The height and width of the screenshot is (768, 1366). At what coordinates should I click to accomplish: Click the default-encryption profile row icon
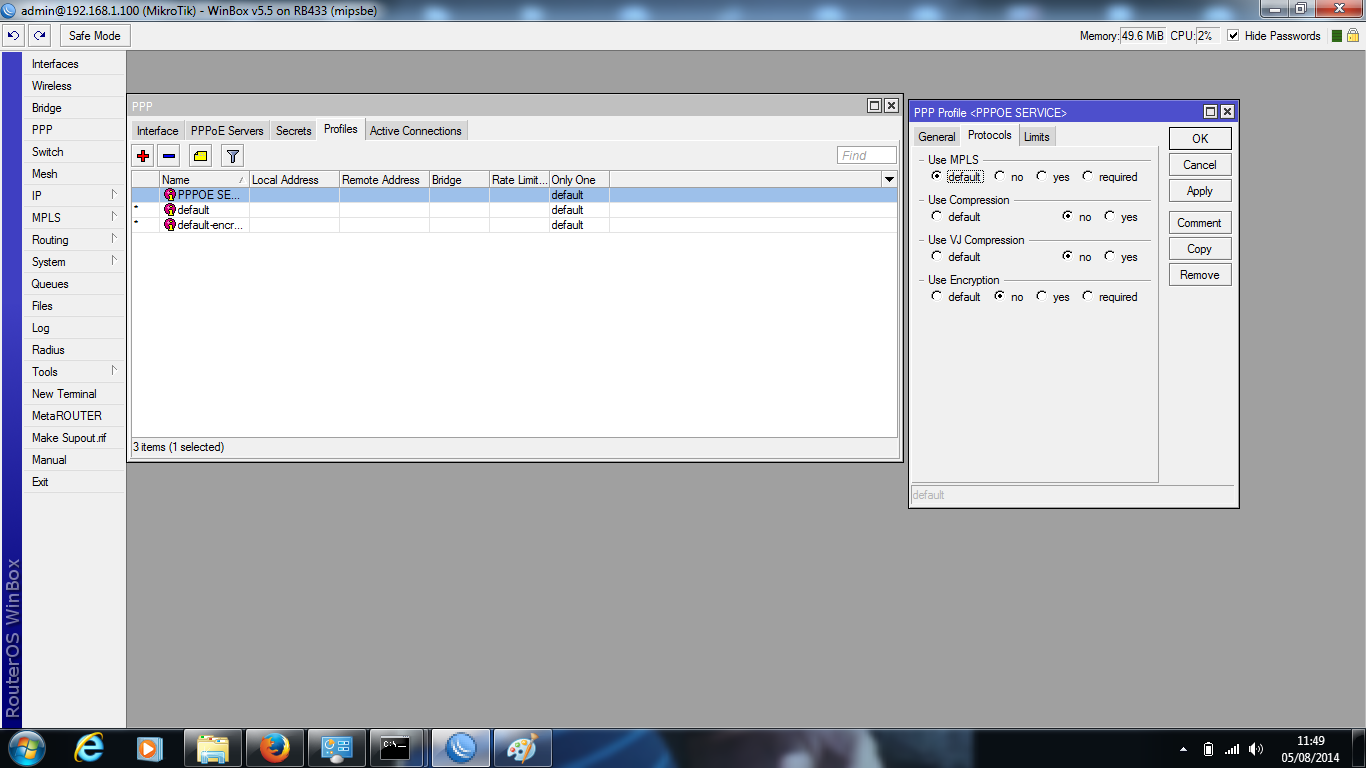click(170, 225)
